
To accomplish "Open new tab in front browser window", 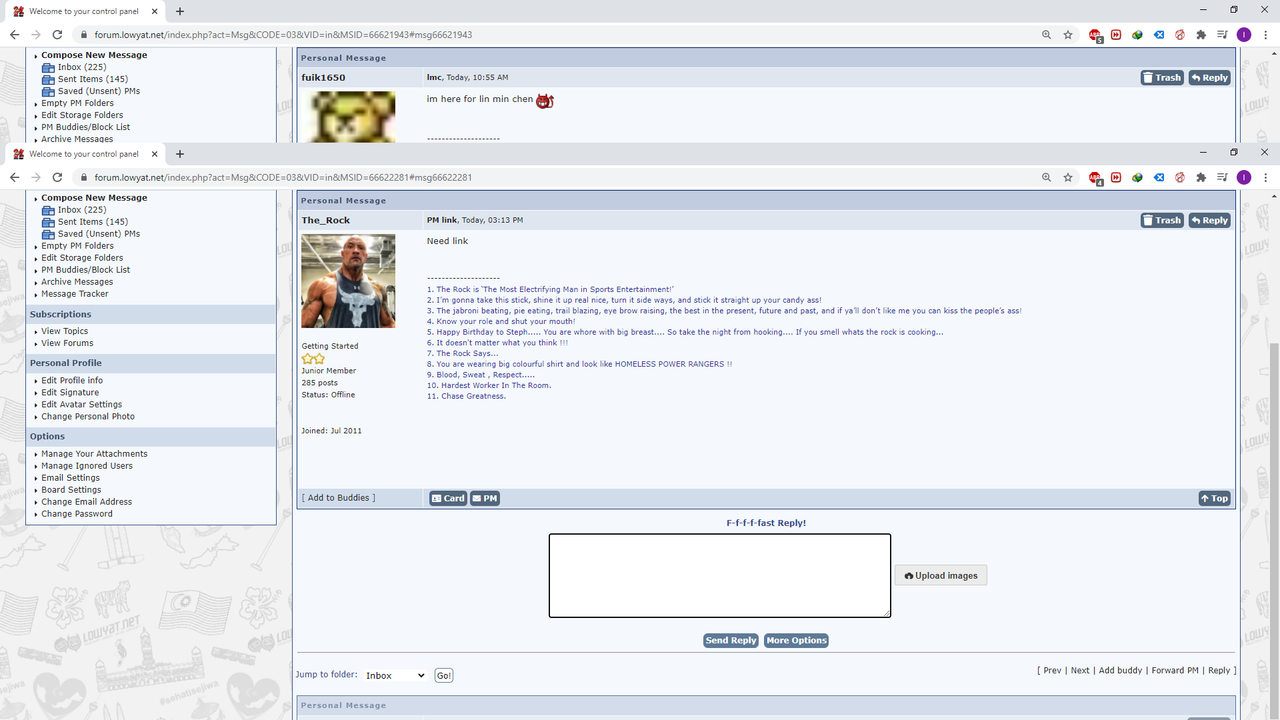I will point(180,154).
